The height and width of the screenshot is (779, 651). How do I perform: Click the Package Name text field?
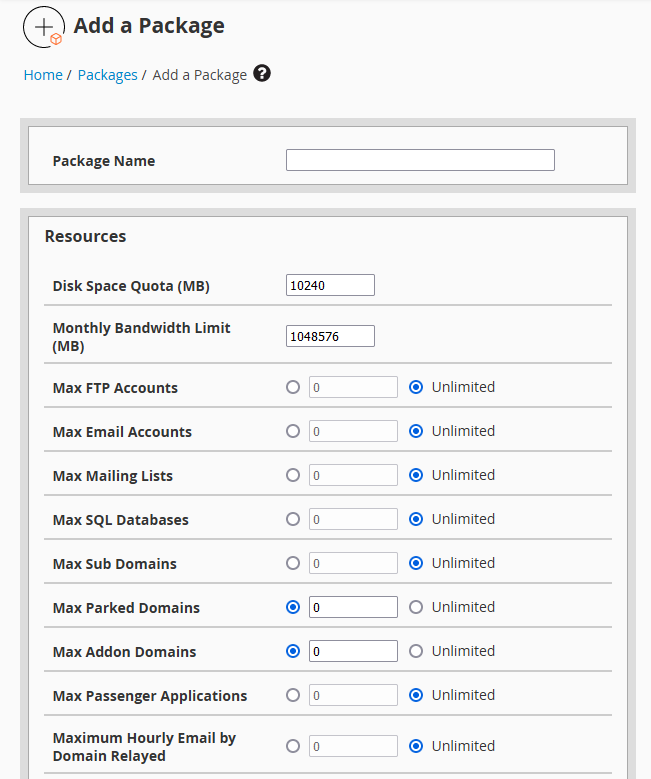point(420,160)
